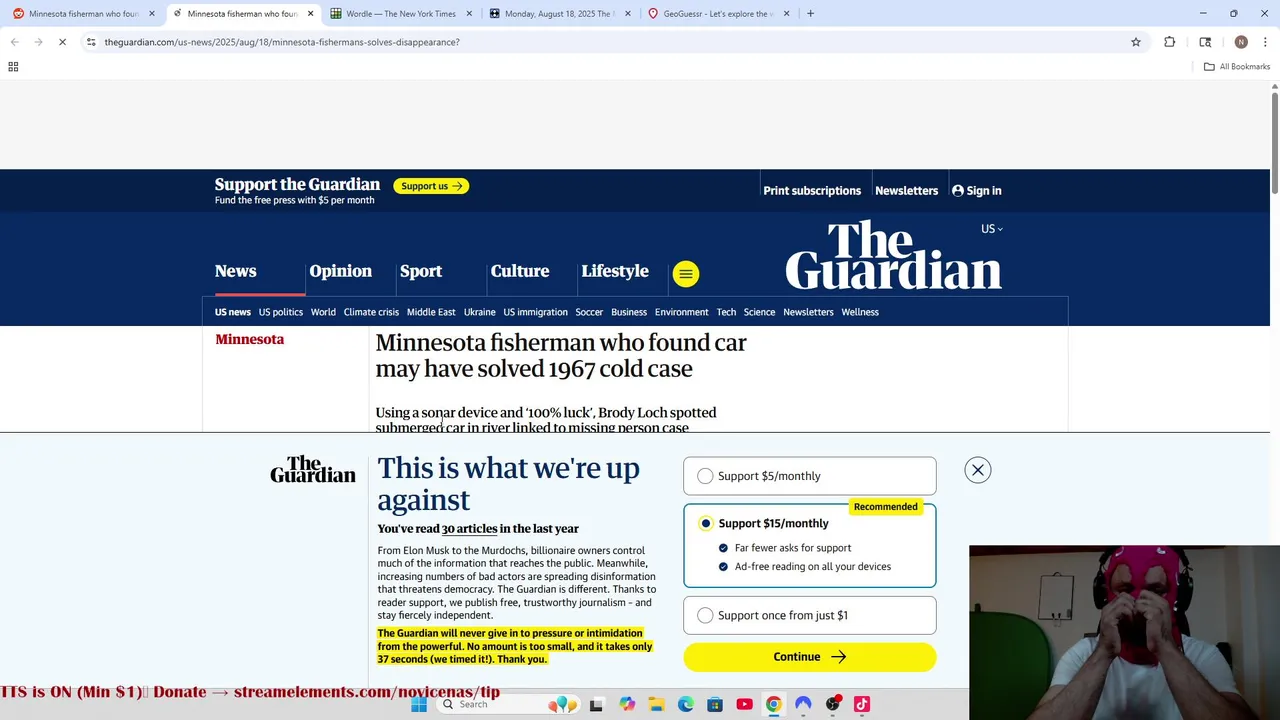Screen dimensions: 1280x720
Task: Open the Sport section
Action: (x=421, y=271)
